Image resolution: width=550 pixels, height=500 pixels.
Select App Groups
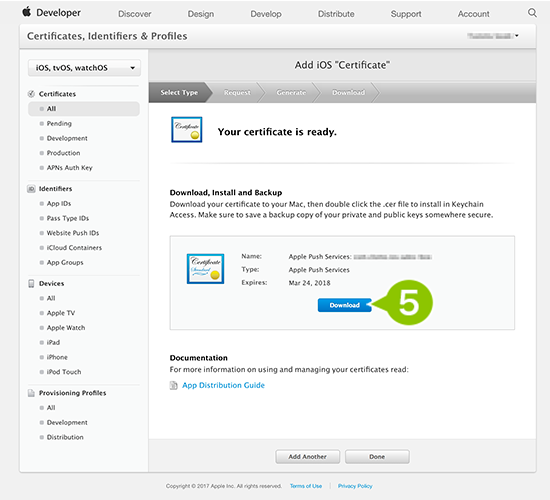point(65,262)
